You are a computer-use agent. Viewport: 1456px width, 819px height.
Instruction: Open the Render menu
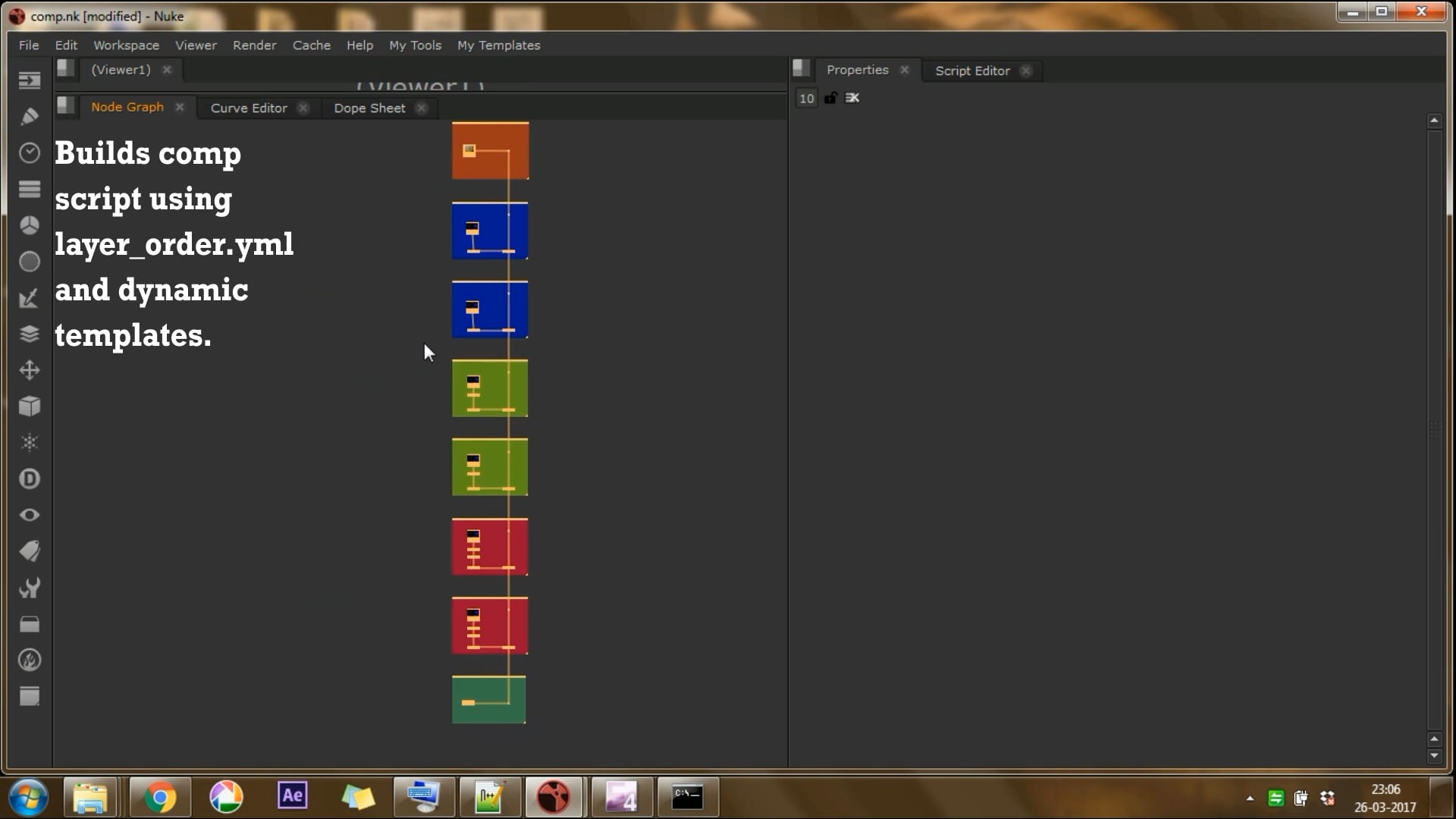pos(254,45)
